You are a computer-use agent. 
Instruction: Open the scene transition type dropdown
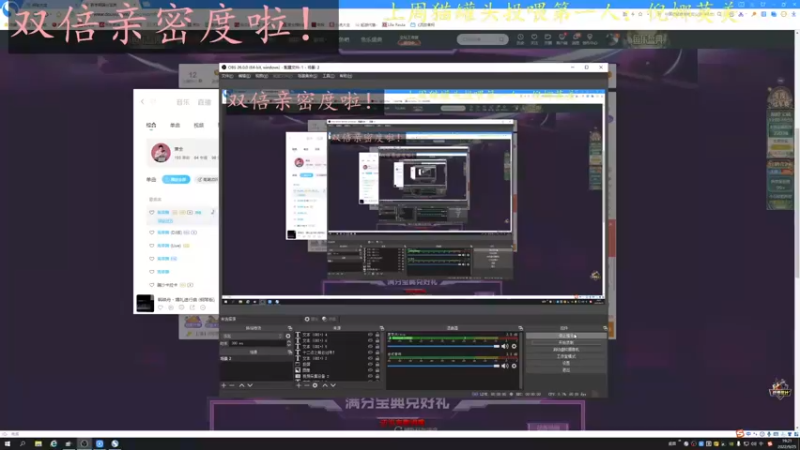coord(253,336)
